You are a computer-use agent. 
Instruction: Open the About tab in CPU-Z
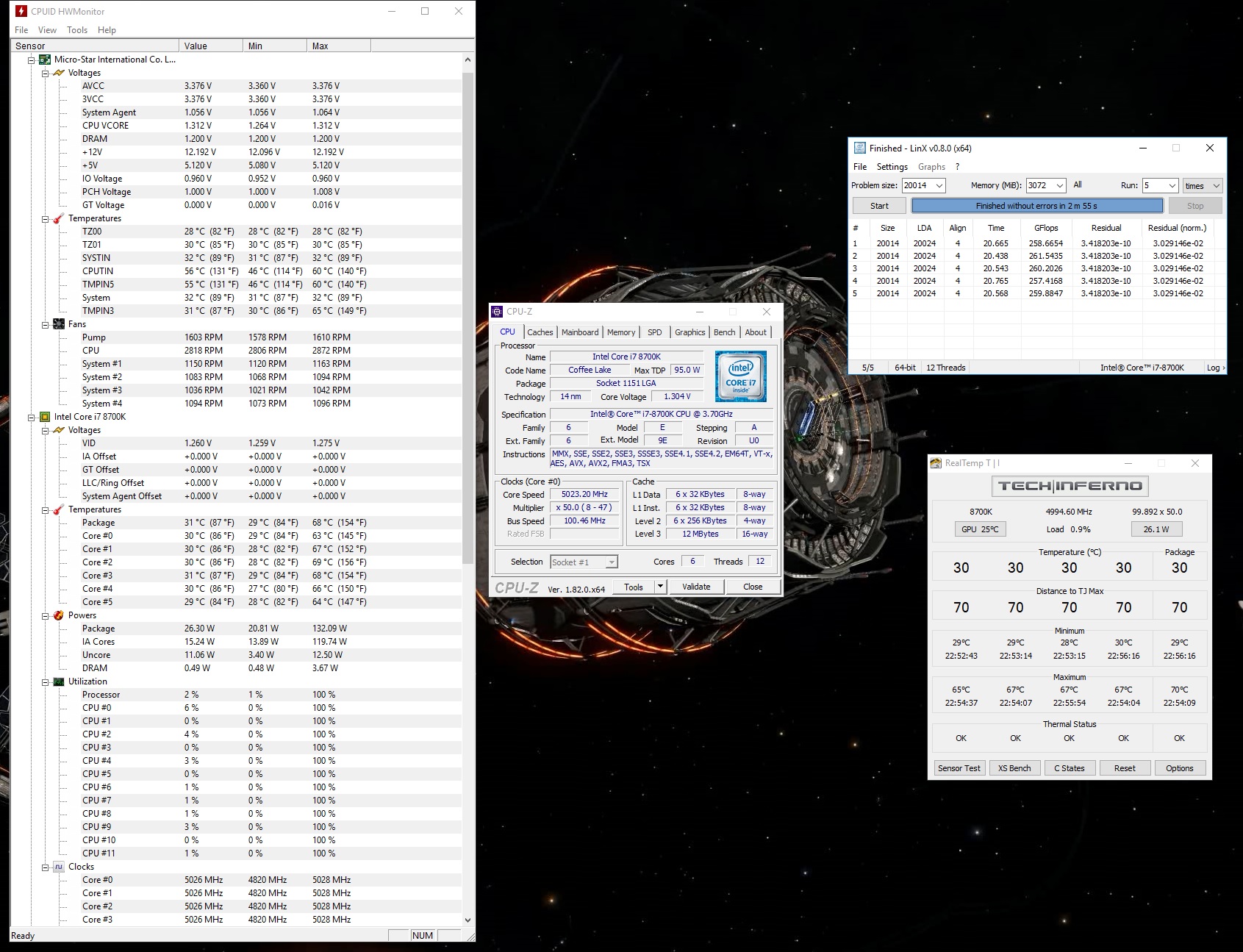pyautogui.click(x=756, y=332)
